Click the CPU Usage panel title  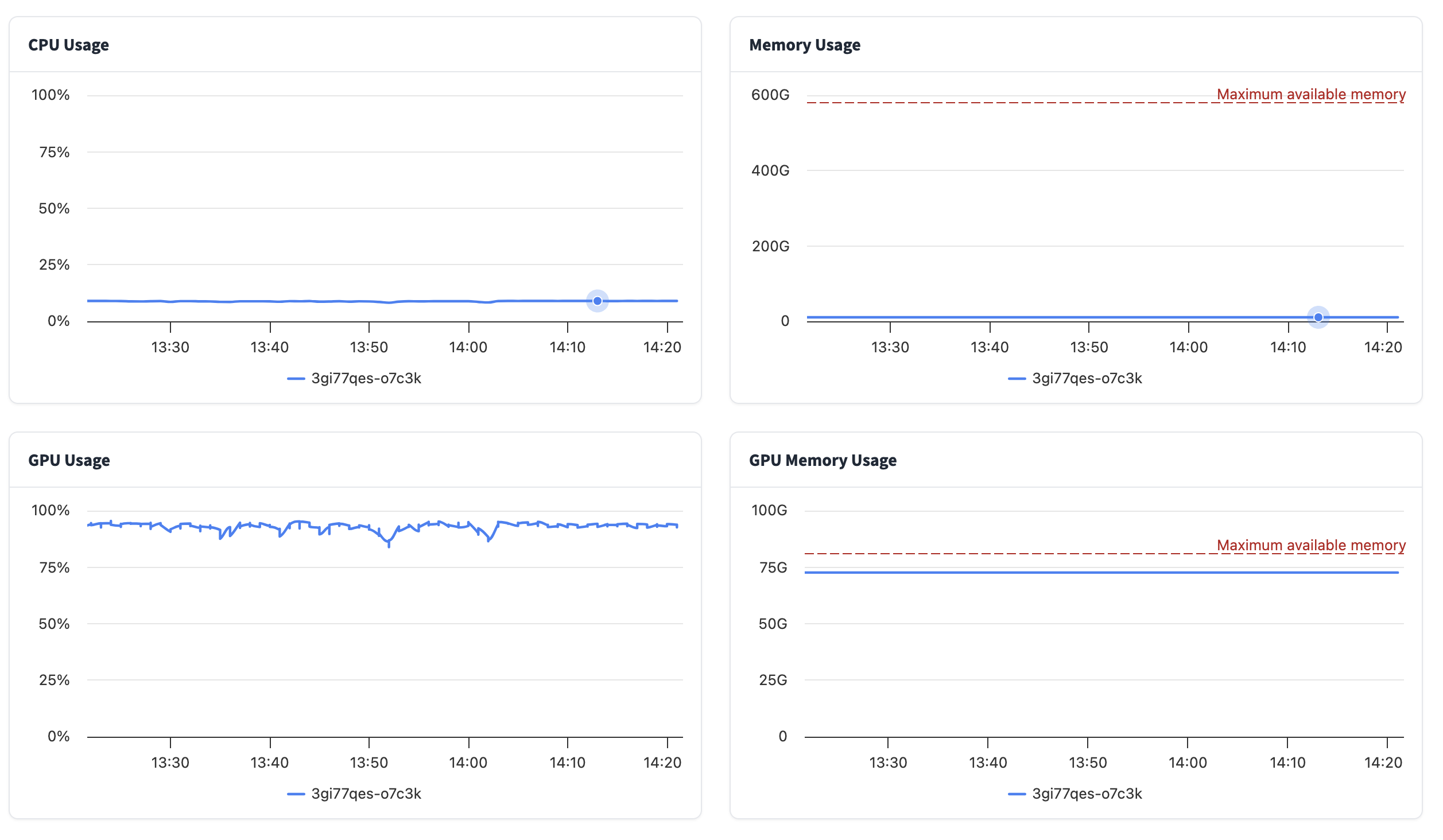68,45
